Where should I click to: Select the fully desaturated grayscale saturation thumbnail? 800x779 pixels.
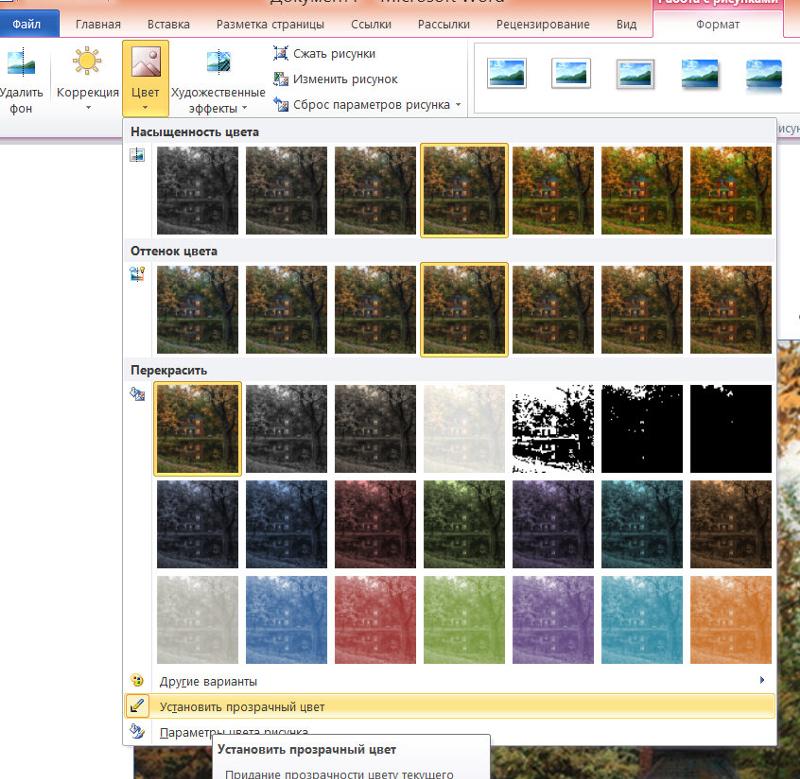[197, 191]
